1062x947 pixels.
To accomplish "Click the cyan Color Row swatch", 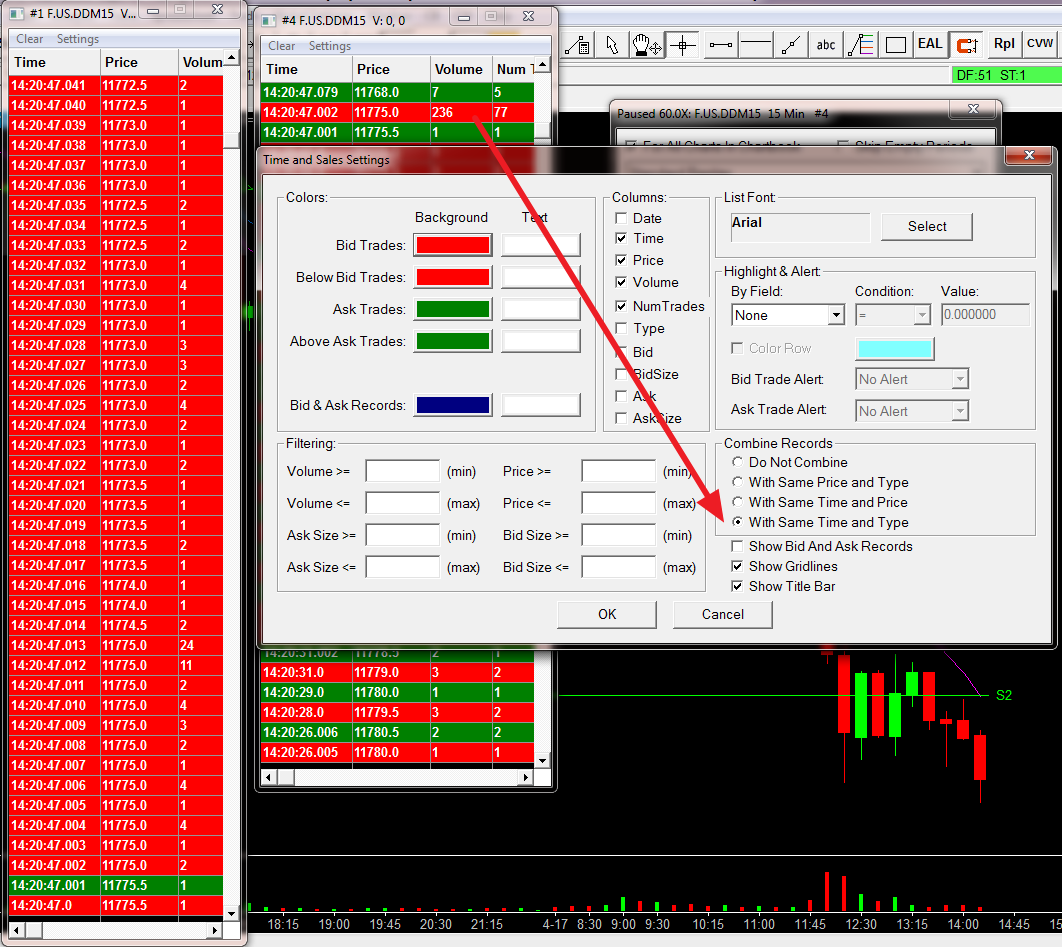I will coord(895,349).
